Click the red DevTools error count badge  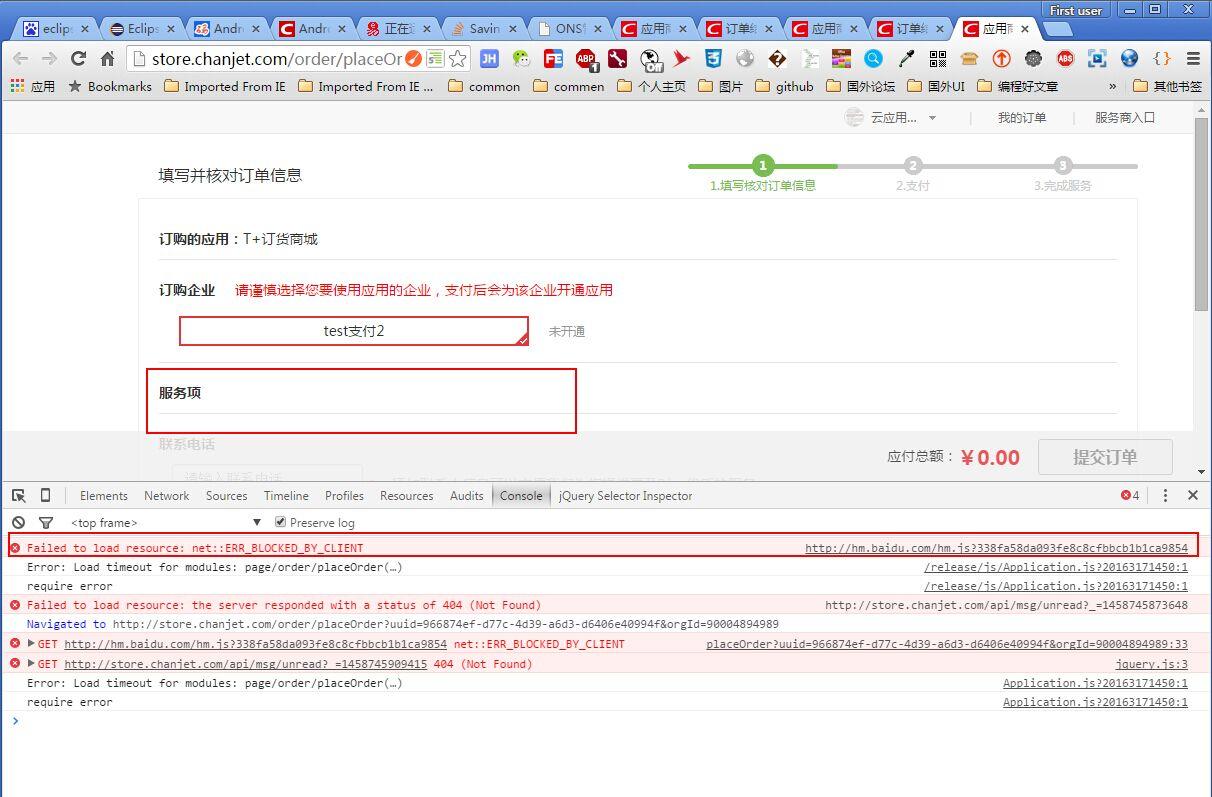coord(1130,495)
